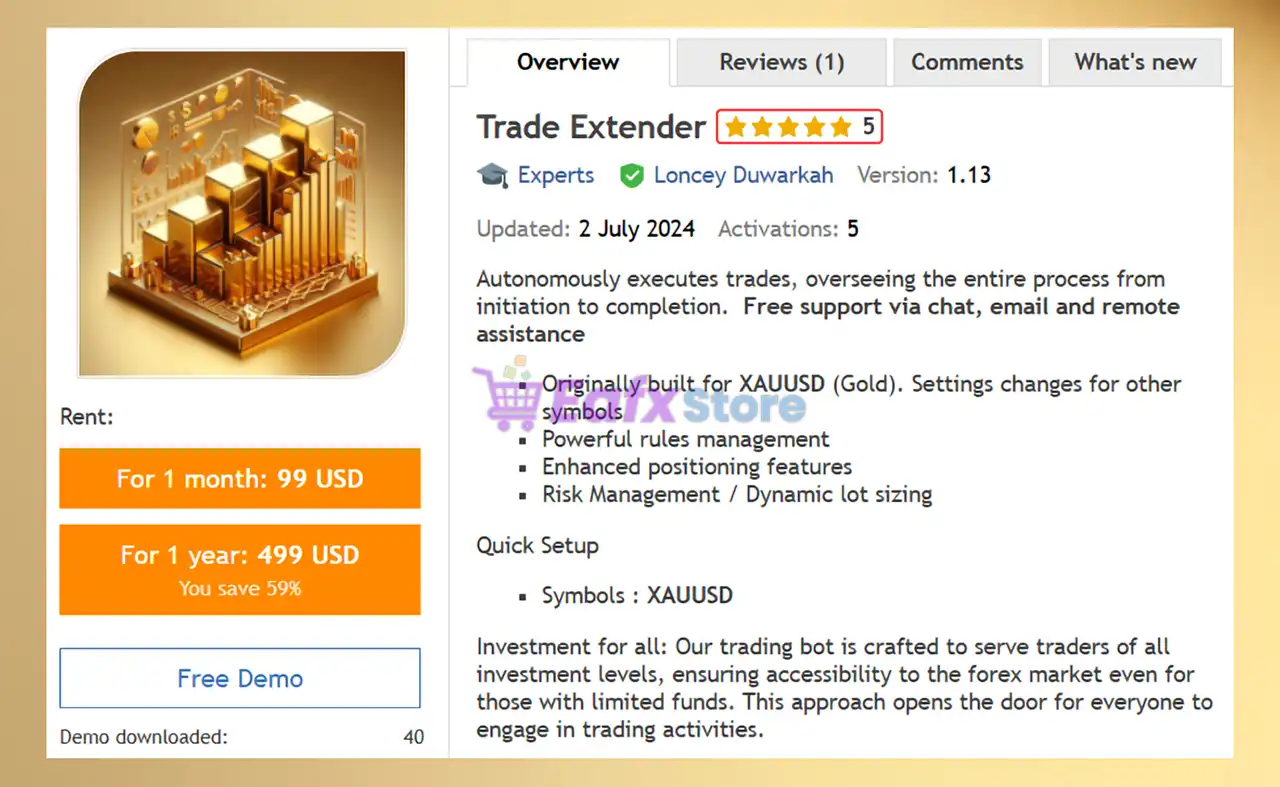
Task: Click the version number 1.13
Action: (x=969, y=175)
